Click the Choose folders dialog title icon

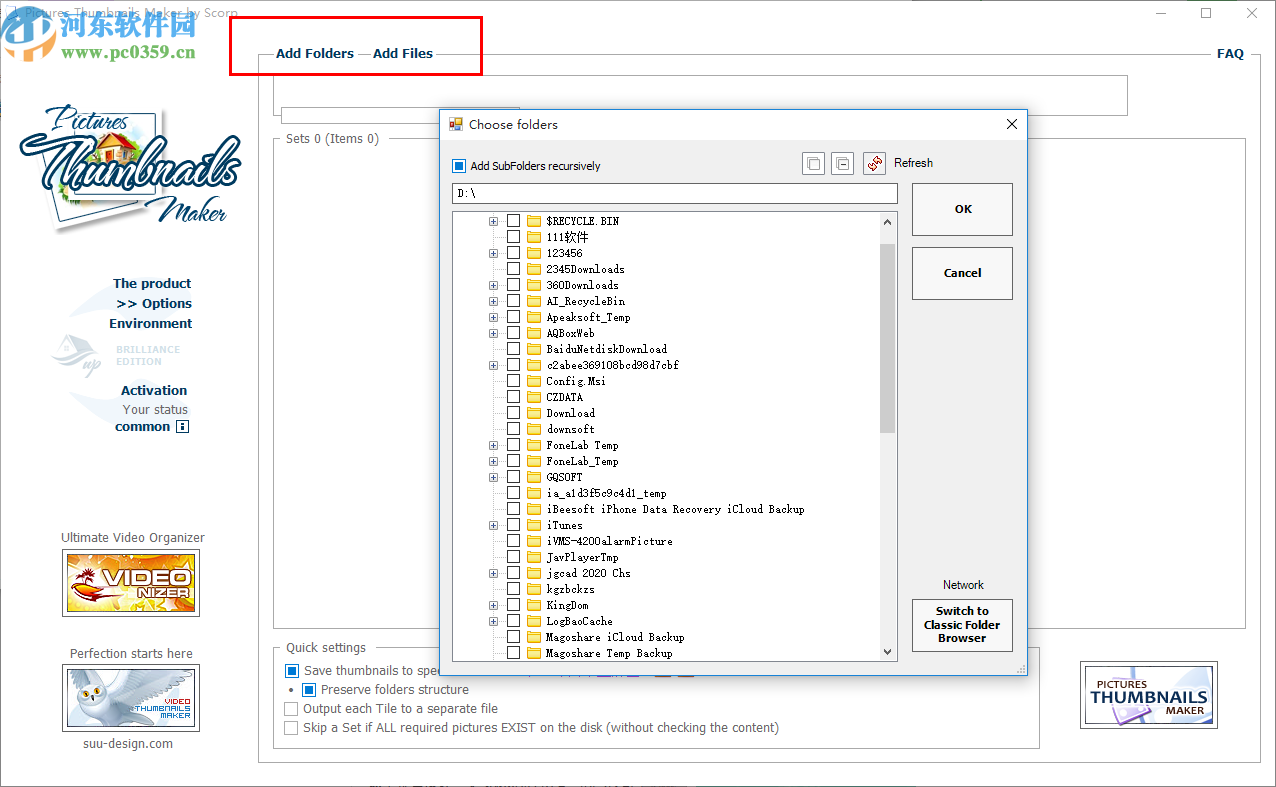(456, 124)
